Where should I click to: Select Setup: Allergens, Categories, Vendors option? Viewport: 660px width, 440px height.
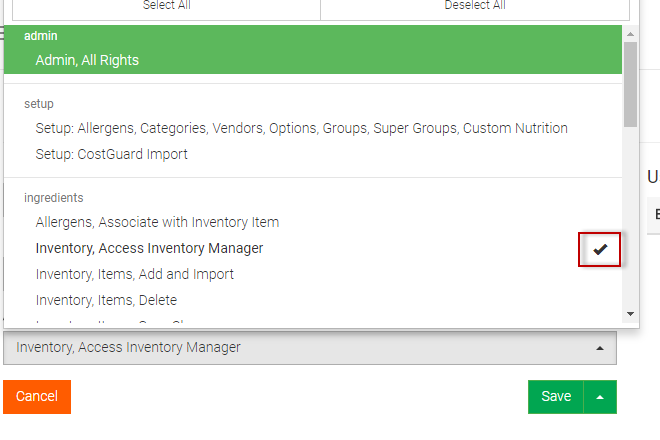click(x=301, y=128)
